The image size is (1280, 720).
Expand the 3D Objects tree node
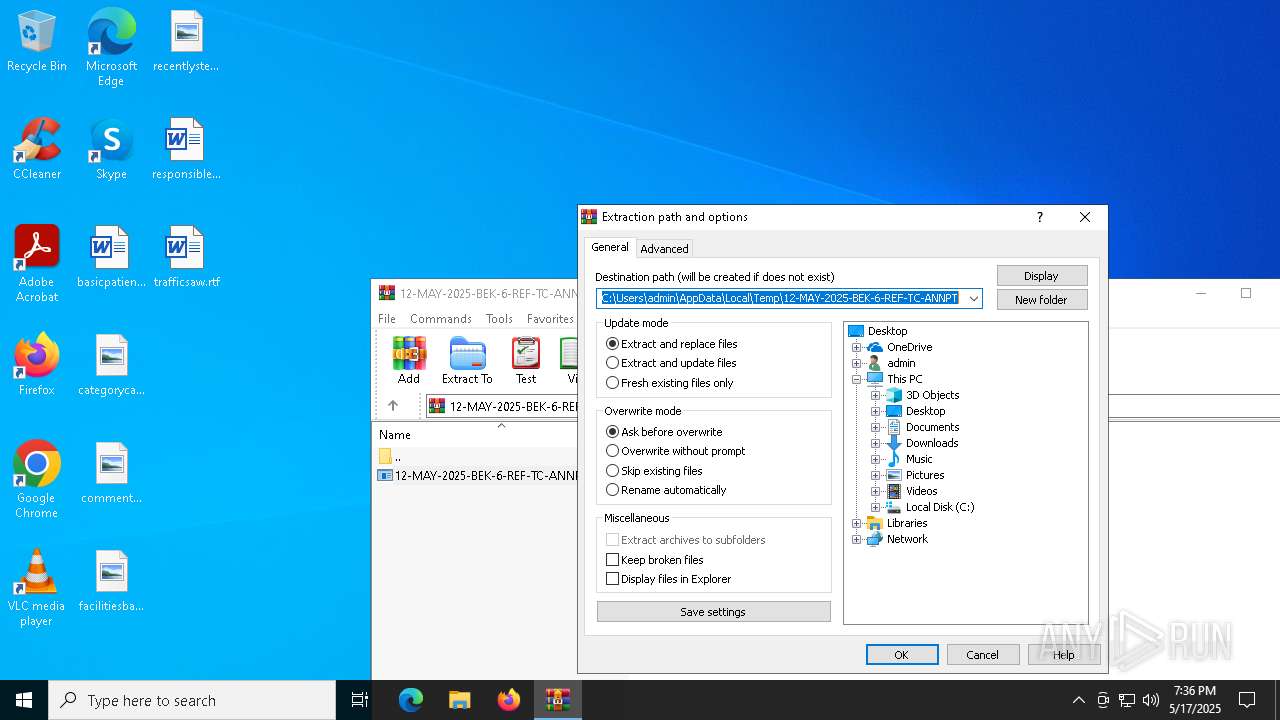(875, 395)
